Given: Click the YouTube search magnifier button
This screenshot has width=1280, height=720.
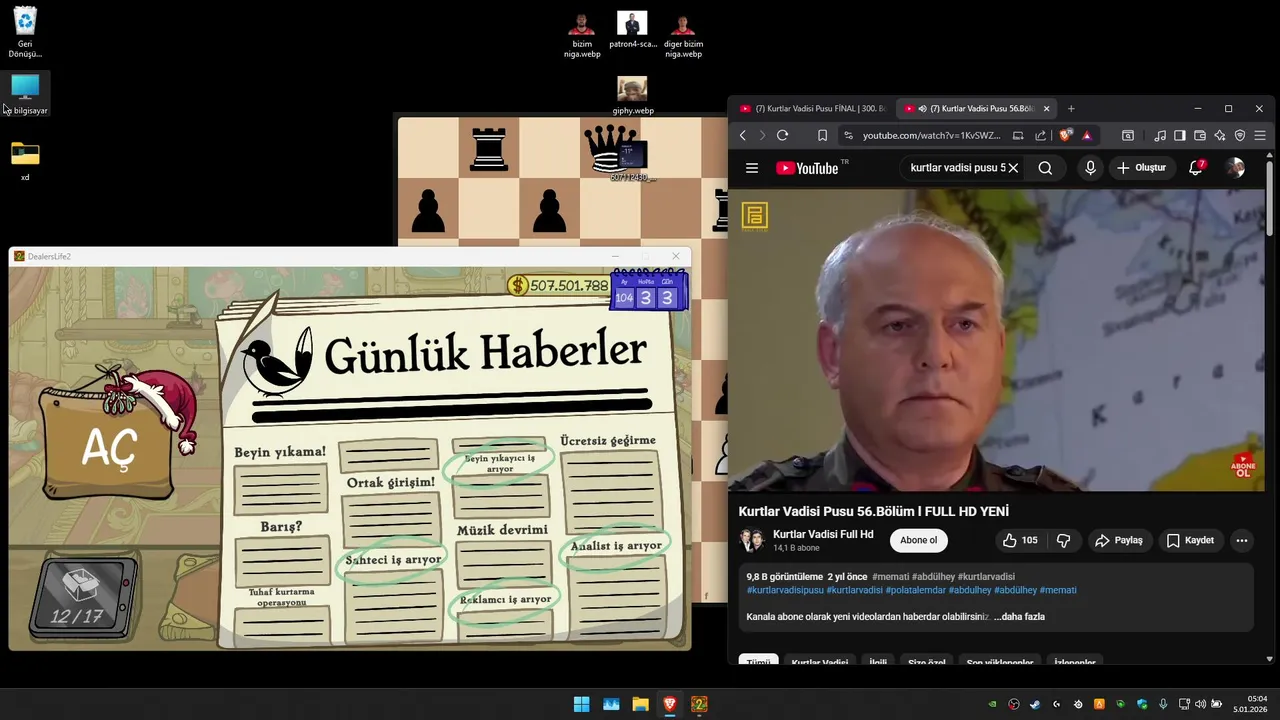Looking at the screenshot, I should (1045, 168).
